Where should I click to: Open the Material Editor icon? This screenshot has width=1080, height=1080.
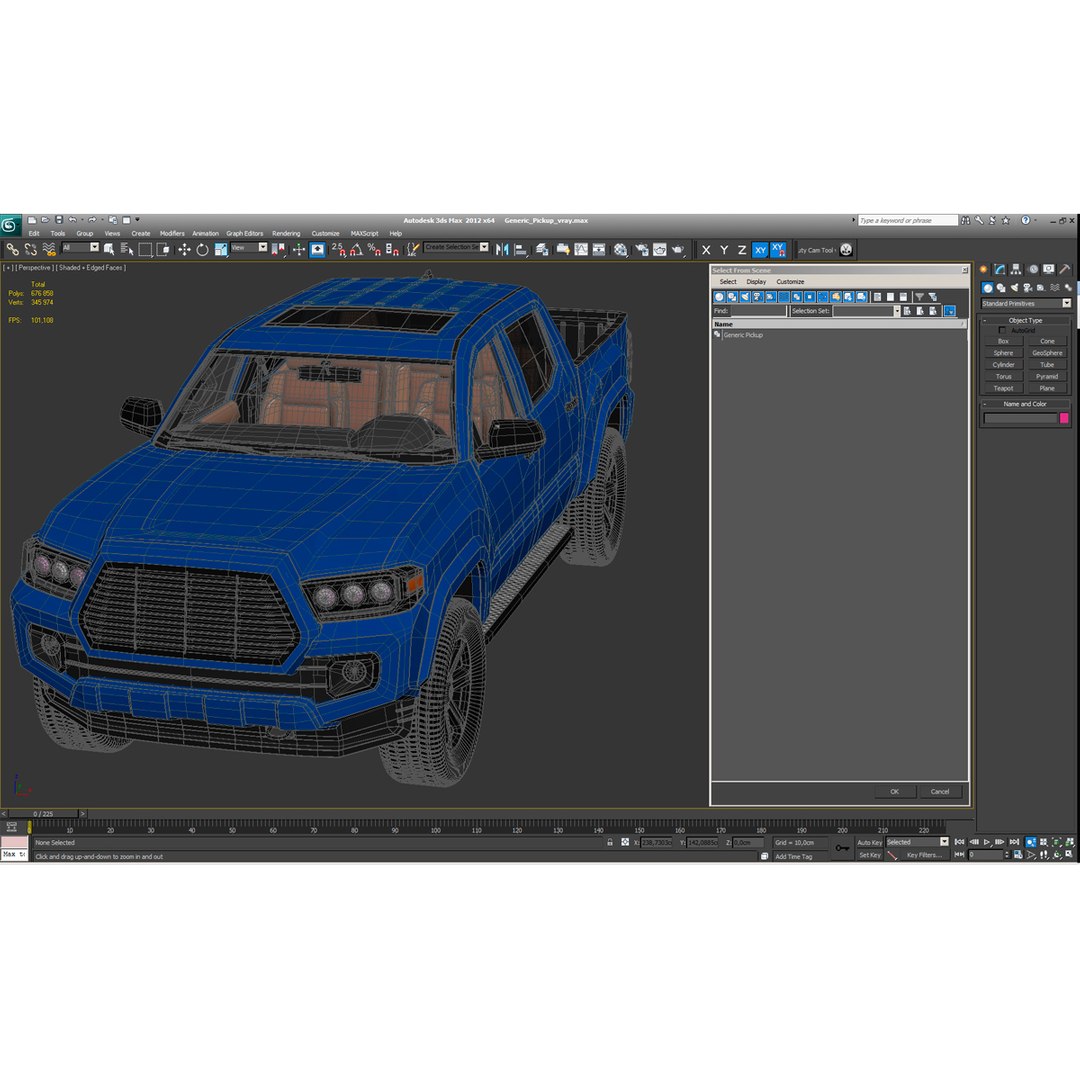point(621,249)
